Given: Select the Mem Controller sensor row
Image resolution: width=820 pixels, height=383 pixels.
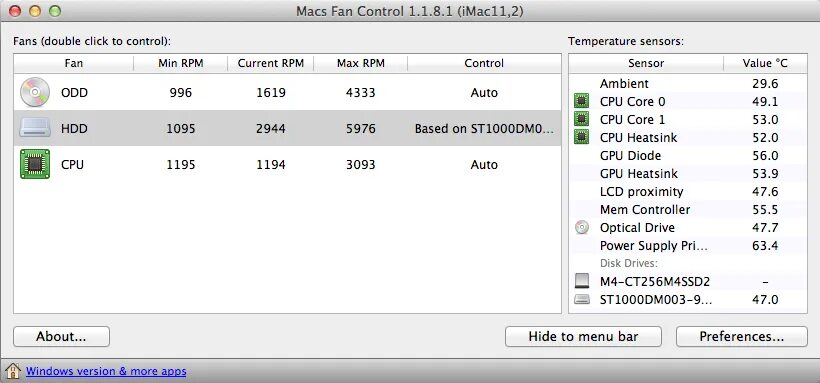Looking at the screenshot, I should click(688, 210).
